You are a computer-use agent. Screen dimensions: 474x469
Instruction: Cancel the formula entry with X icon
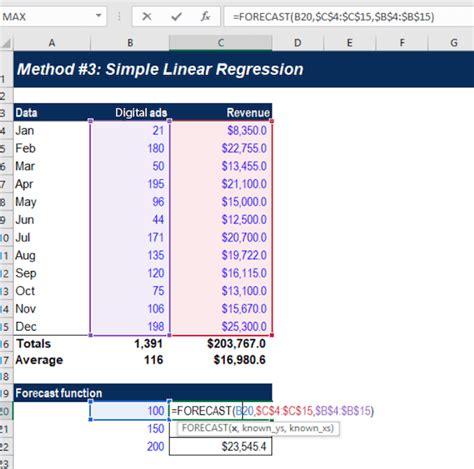tap(147, 16)
